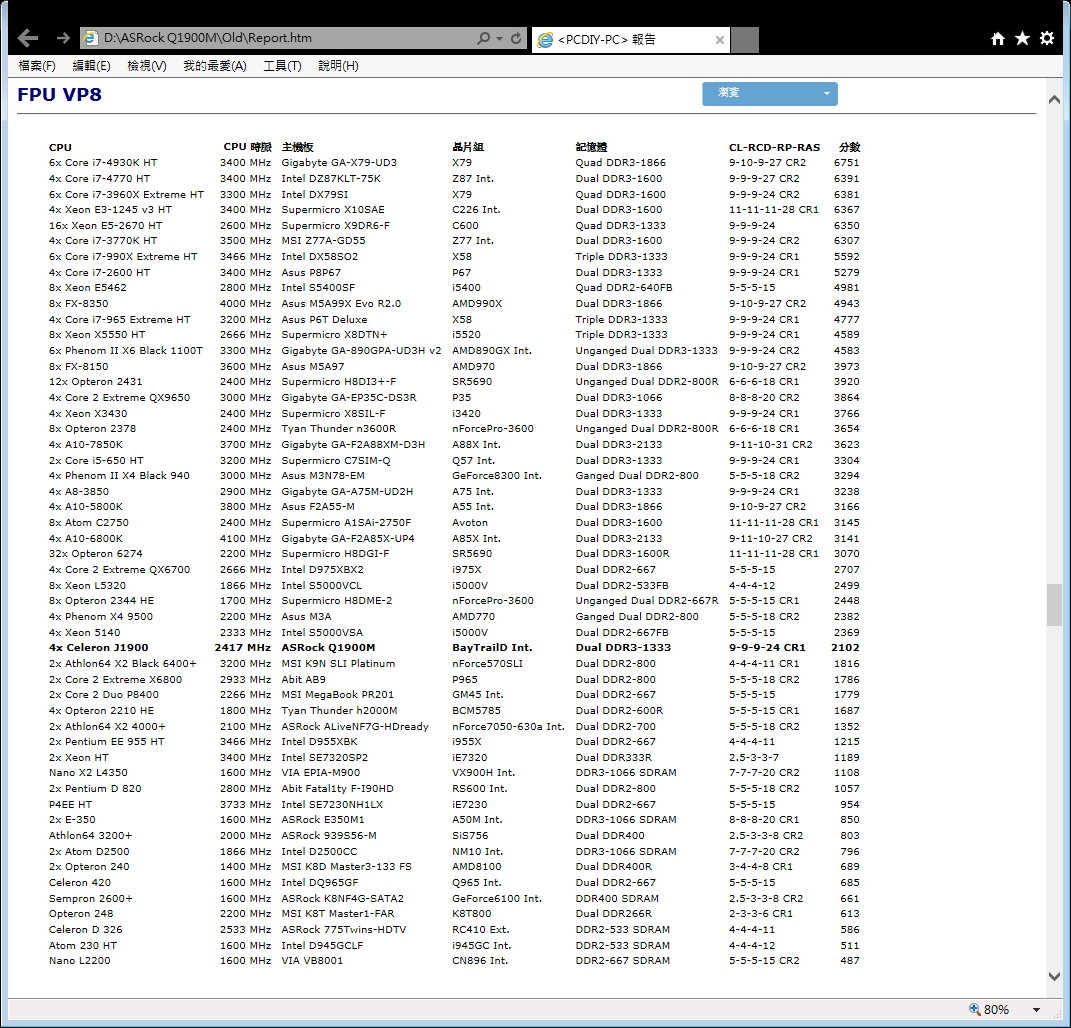
Task: Click the zoom magnifier icon in status bar
Action: pyautogui.click(x=975, y=1009)
